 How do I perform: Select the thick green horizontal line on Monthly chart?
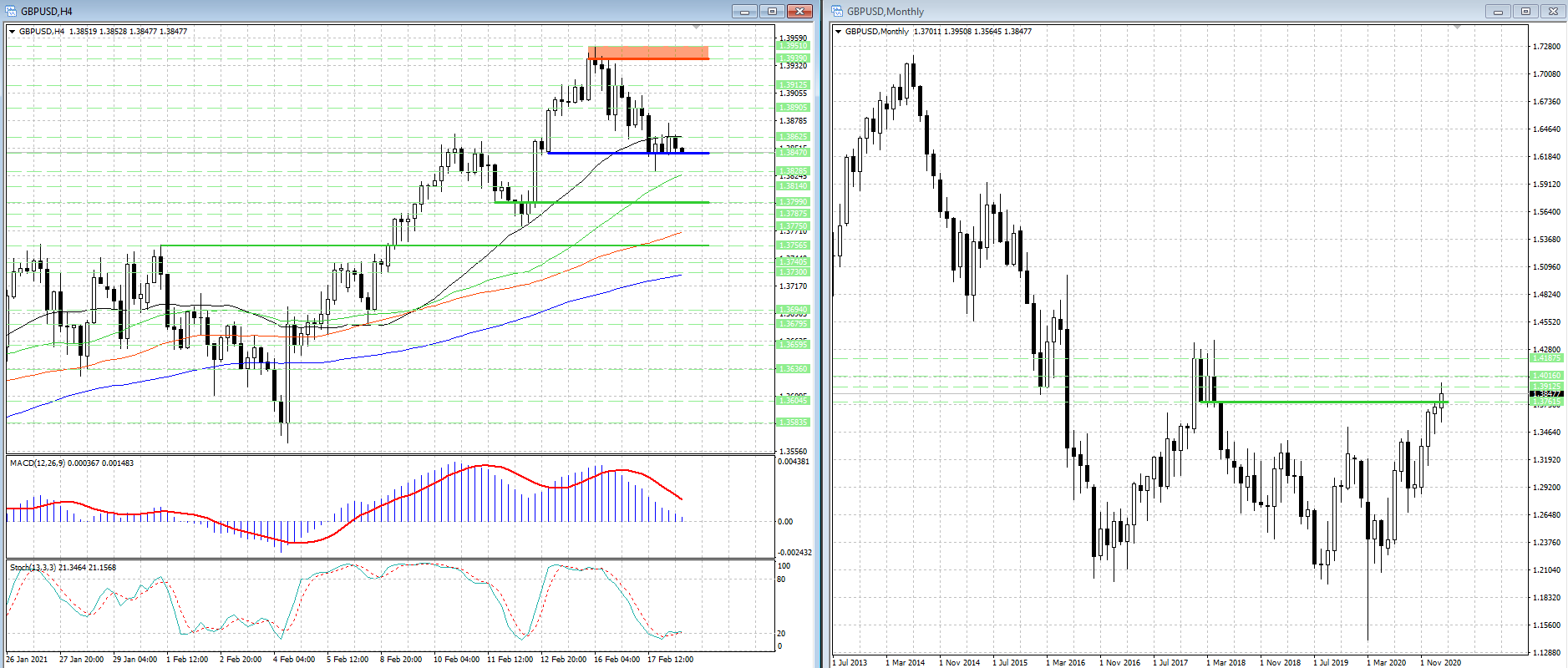click(x=1323, y=402)
